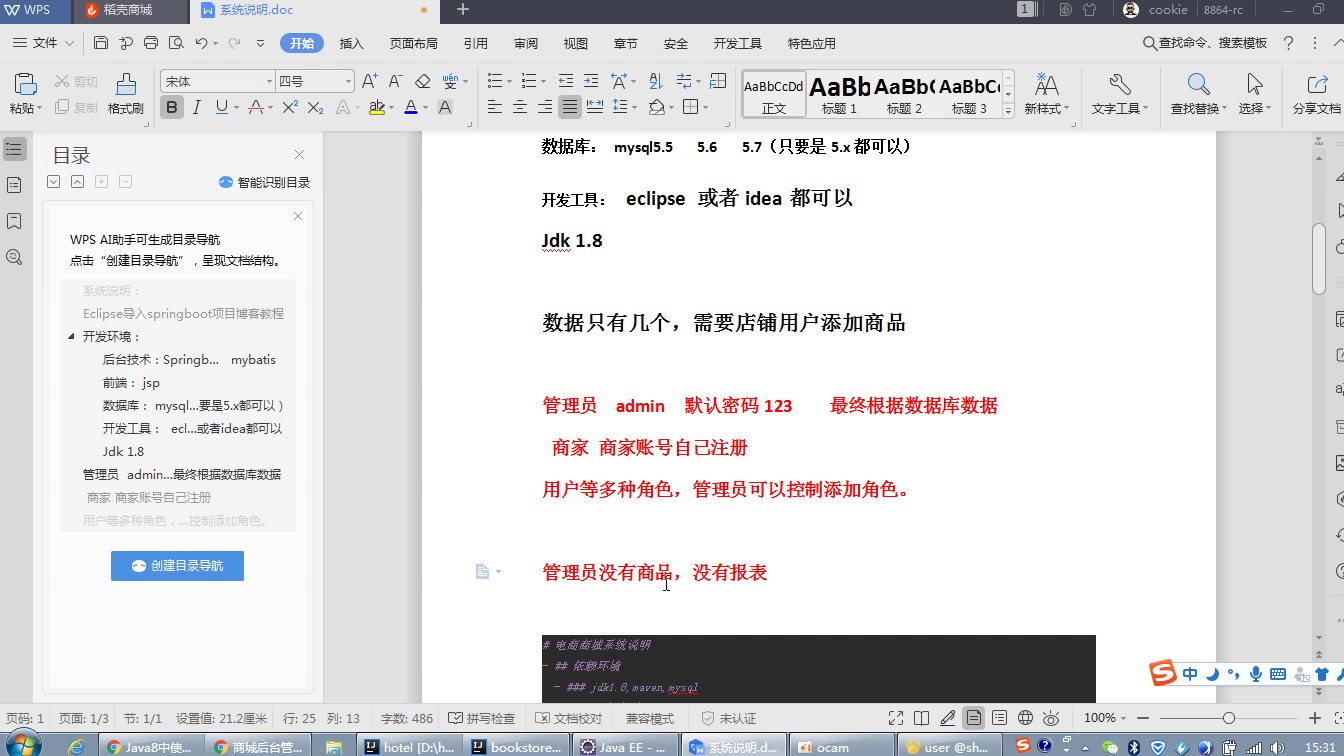Viewport: 1344px width, 756px height.
Task: Click 拼写检查 in status bar
Action: click(x=481, y=718)
